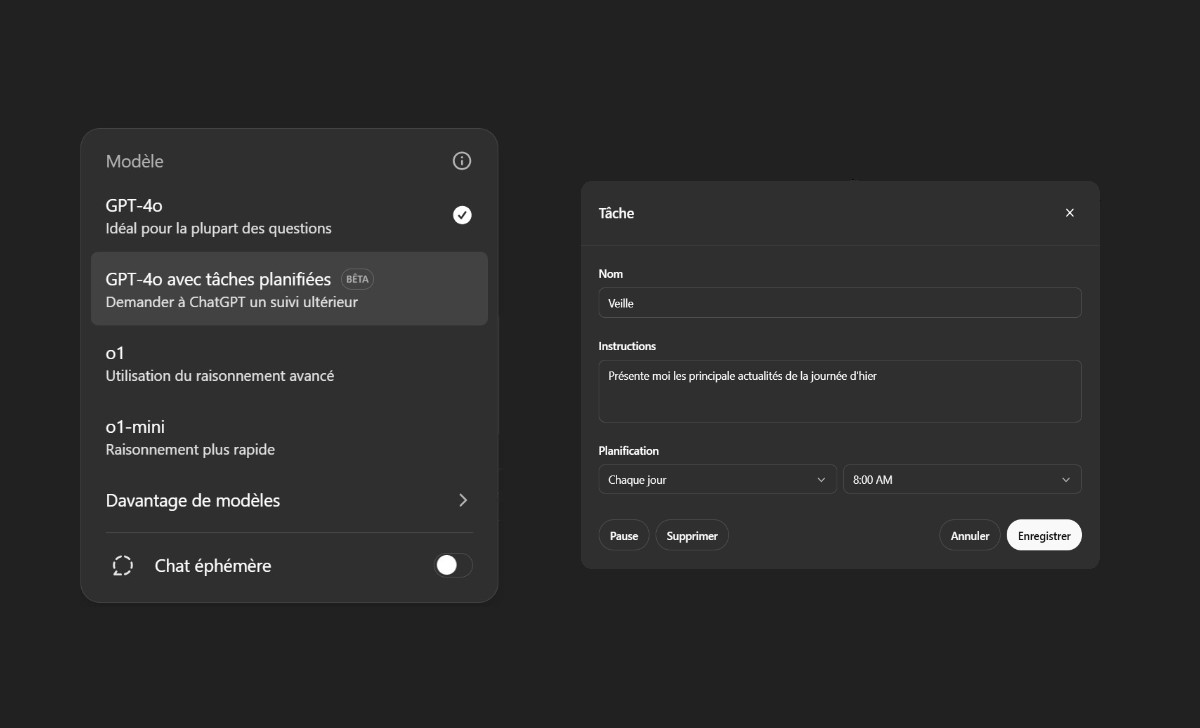Click the Annuler button
The image size is (1200, 728).
pos(970,536)
